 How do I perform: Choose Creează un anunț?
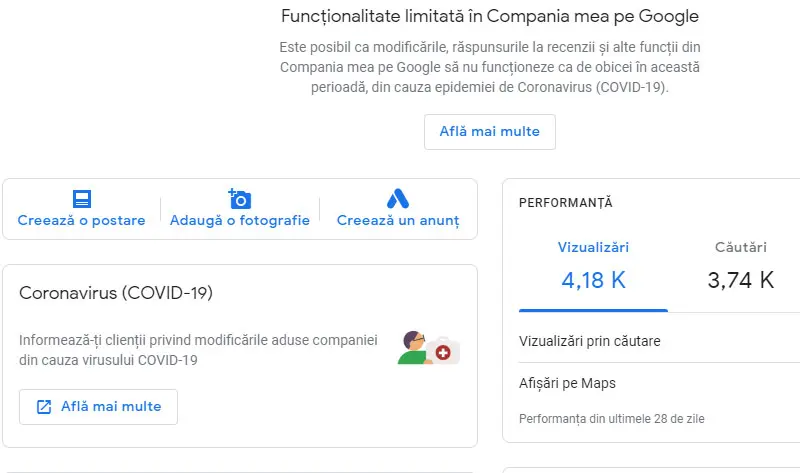398,220
